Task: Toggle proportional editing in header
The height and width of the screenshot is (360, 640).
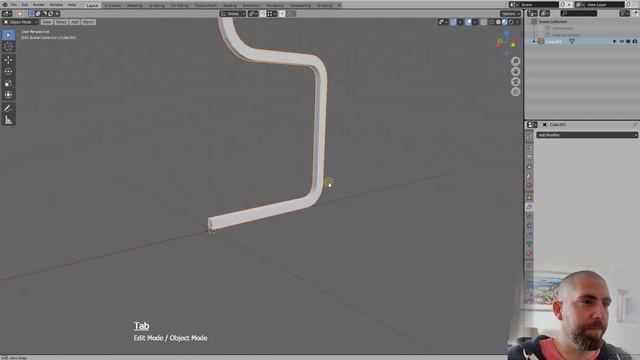Action: [282, 13]
